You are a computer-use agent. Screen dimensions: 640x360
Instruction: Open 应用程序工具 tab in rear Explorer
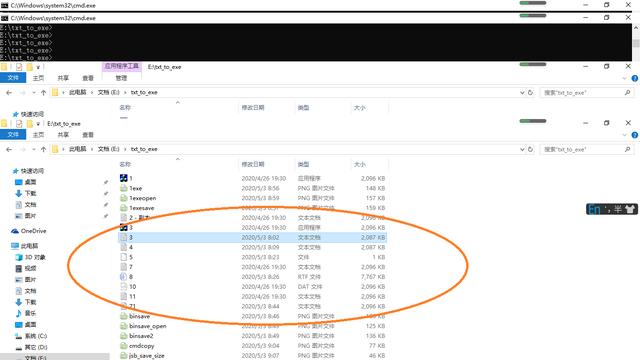click(x=121, y=66)
